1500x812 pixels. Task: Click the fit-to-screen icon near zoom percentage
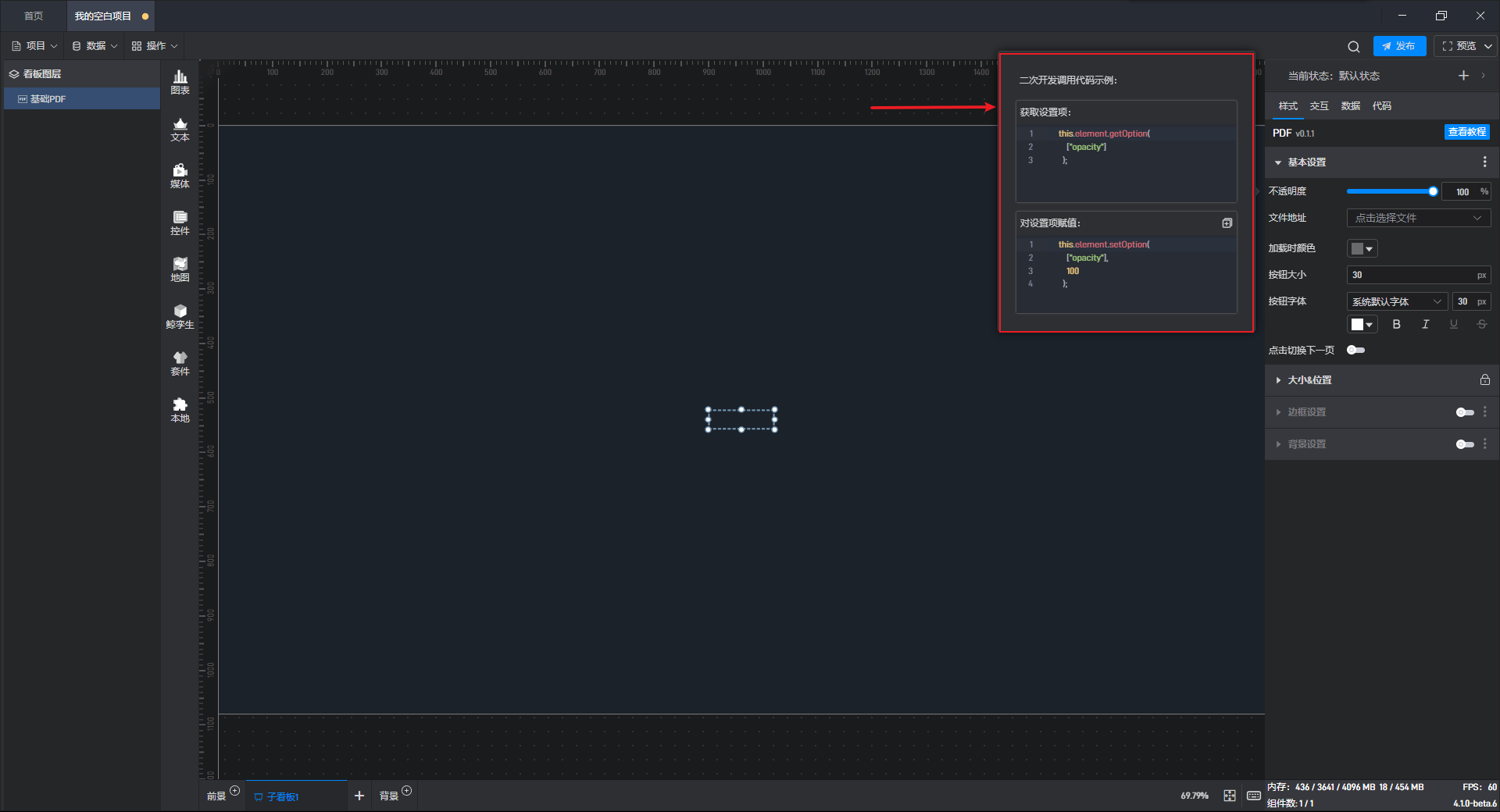click(1230, 796)
